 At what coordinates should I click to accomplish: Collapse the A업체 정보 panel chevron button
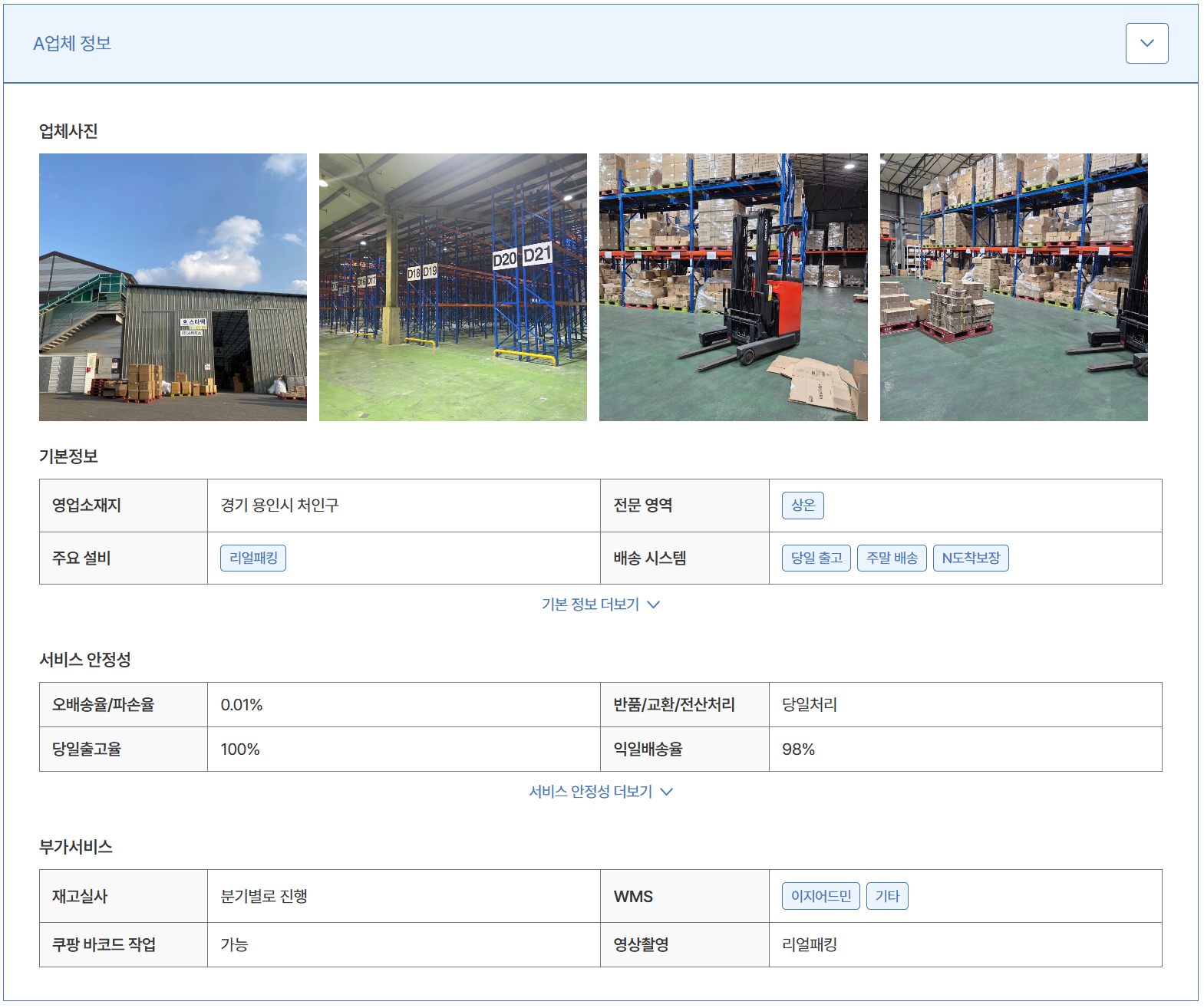[1146, 43]
